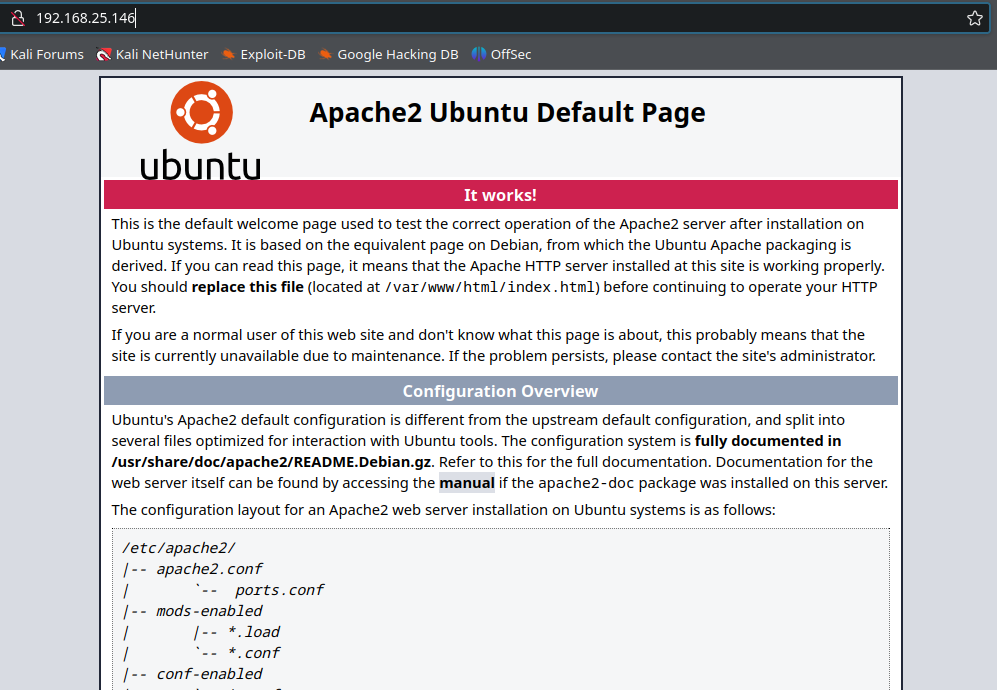Click apache2.conf in the config tree

pyautogui.click(x=209, y=569)
